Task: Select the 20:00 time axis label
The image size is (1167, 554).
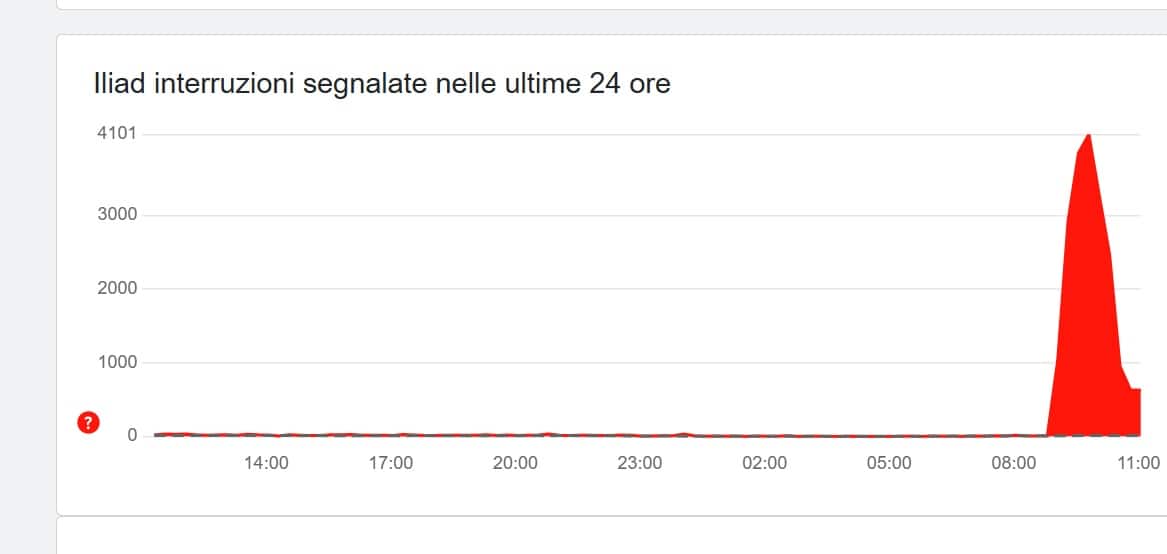Action: pos(515,464)
